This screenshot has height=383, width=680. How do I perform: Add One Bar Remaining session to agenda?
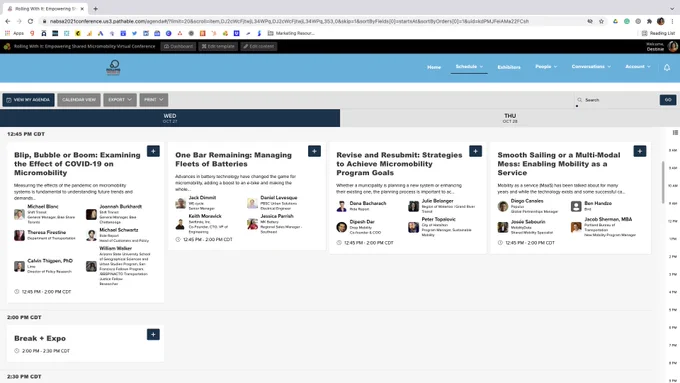click(x=314, y=151)
